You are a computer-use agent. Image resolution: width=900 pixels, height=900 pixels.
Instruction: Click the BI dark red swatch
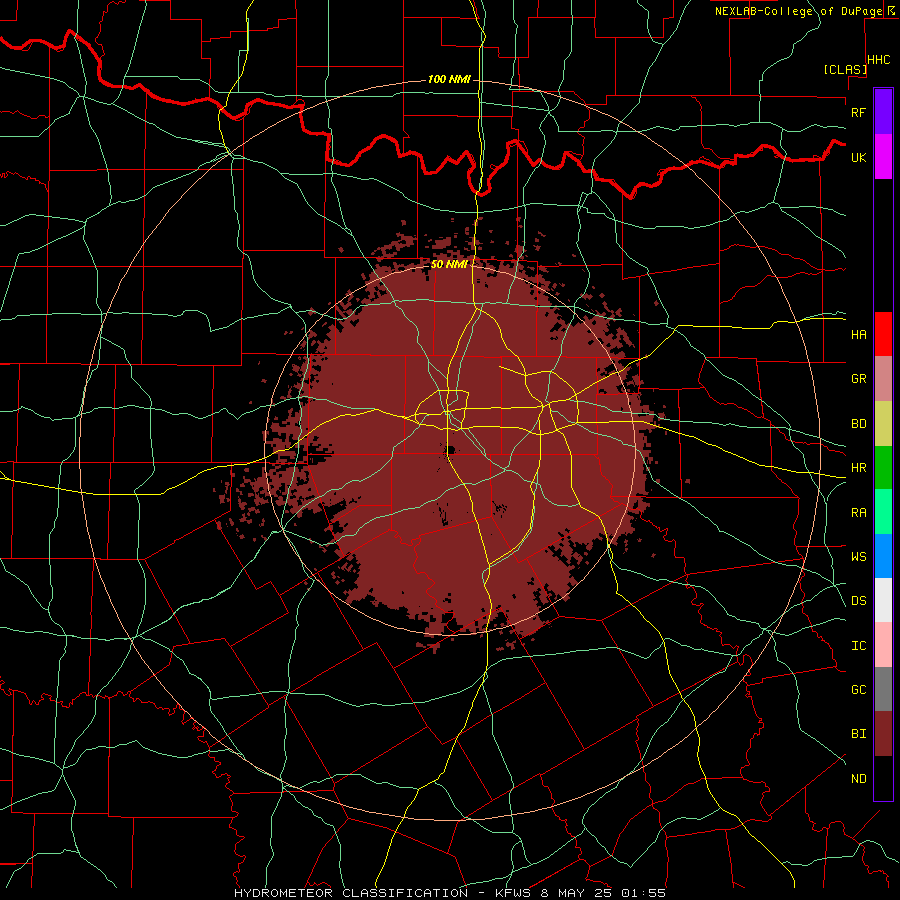coord(883,734)
